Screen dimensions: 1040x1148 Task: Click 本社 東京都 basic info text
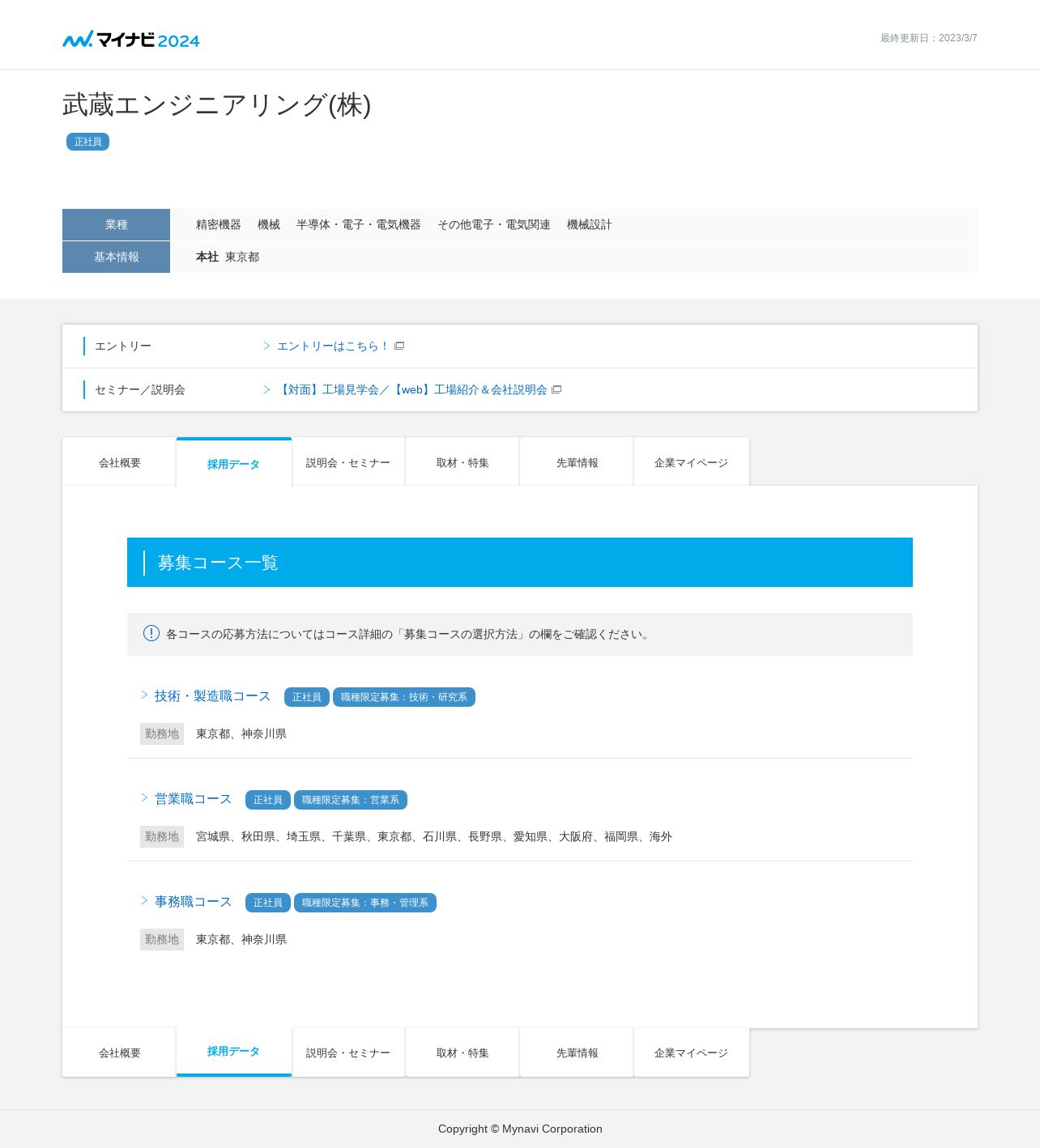(228, 257)
